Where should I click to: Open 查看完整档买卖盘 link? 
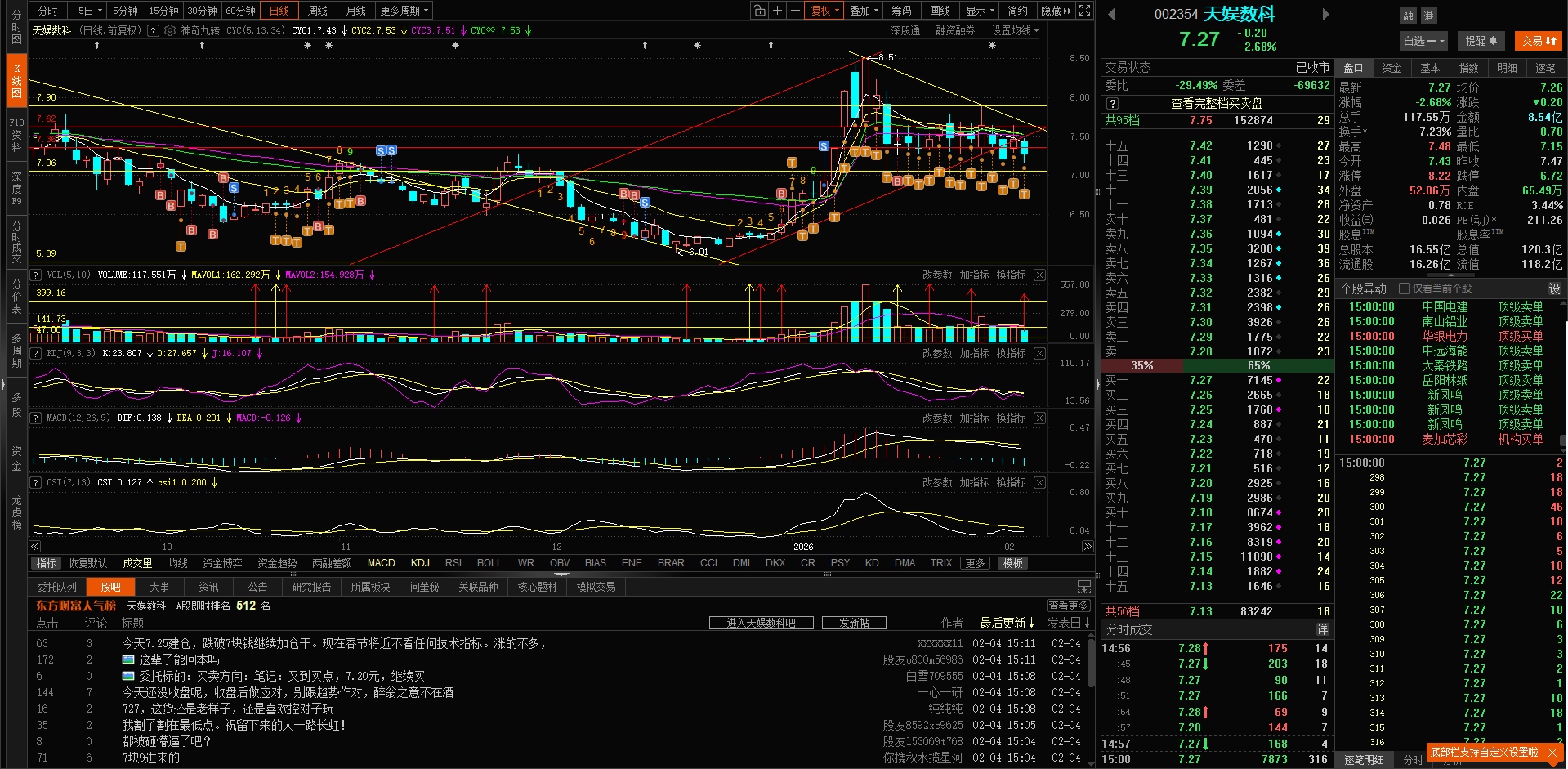[x=1217, y=104]
